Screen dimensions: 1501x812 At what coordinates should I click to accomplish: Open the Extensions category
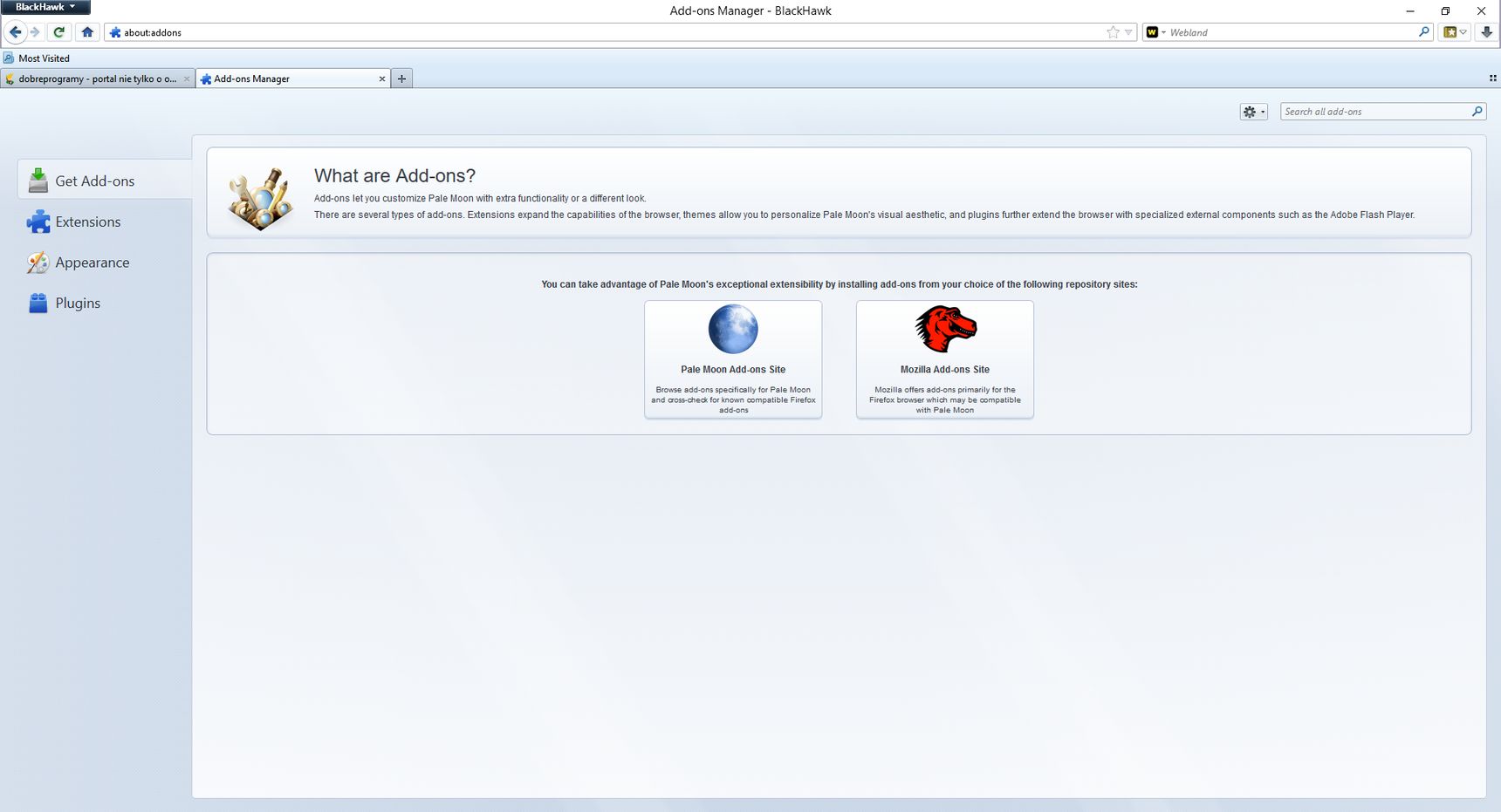click(x=105, y=222)
